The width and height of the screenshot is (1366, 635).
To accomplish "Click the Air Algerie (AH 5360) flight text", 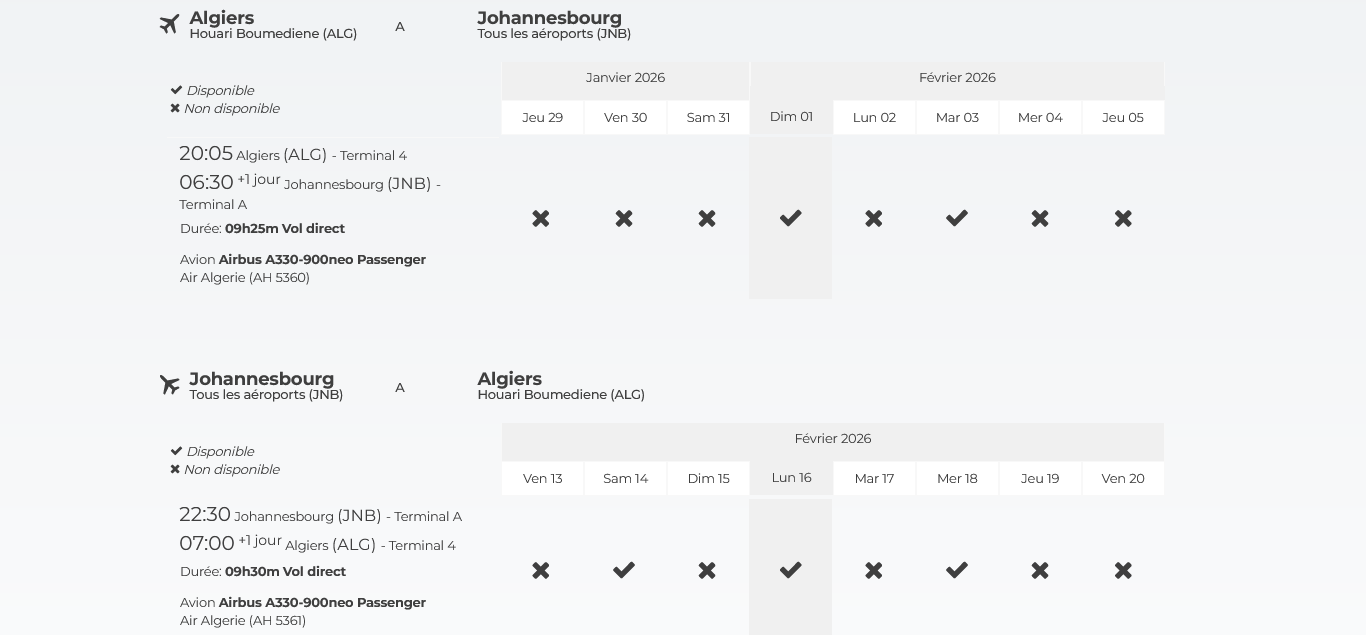I will 245,278.
